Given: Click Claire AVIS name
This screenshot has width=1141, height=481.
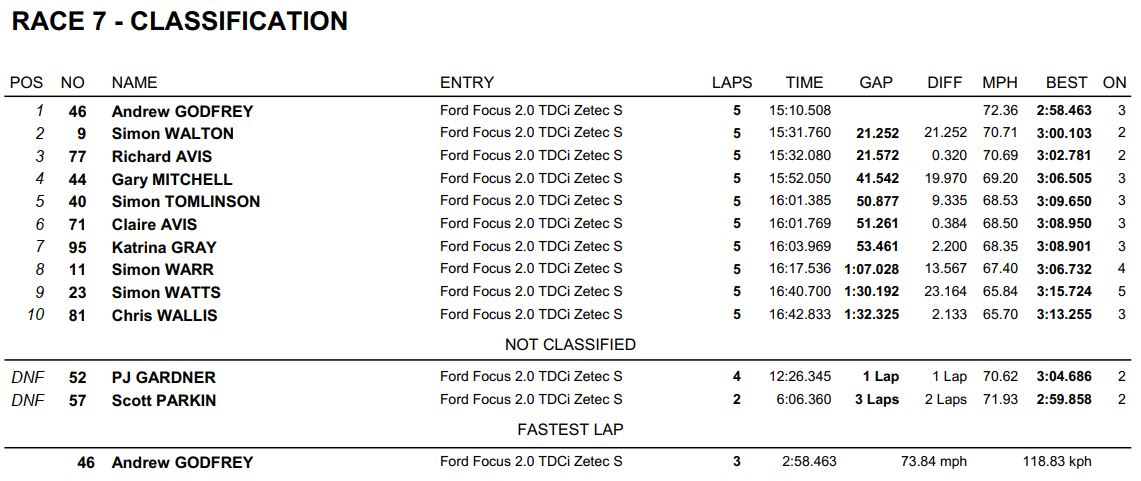Looking at the screenshot, I should pos(154,224).
